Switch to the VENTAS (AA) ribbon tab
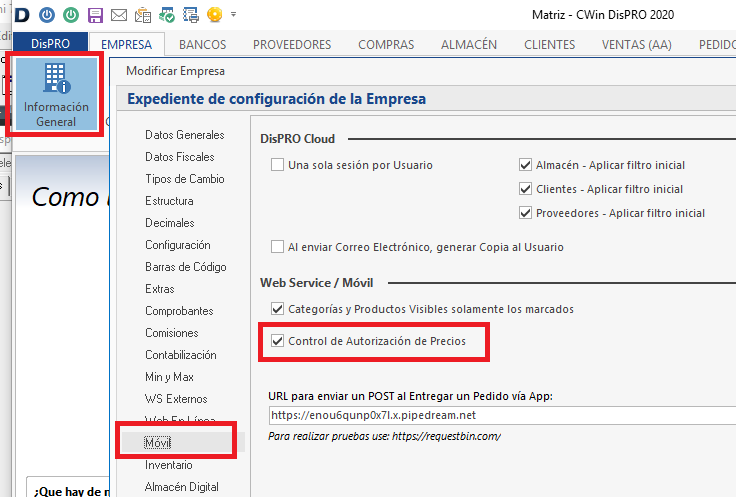The height and width of the screenshot is (497, 736). [637, 45]
